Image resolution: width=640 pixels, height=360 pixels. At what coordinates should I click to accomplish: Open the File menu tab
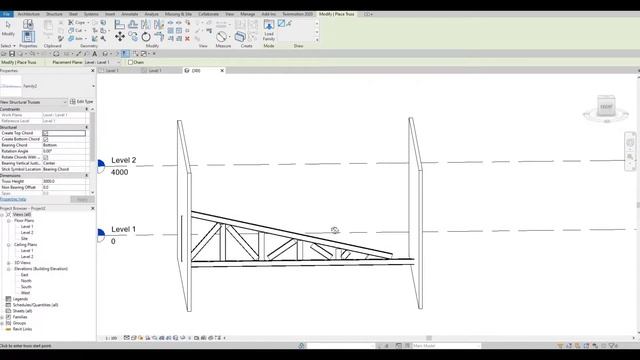(x=7, y=14)
